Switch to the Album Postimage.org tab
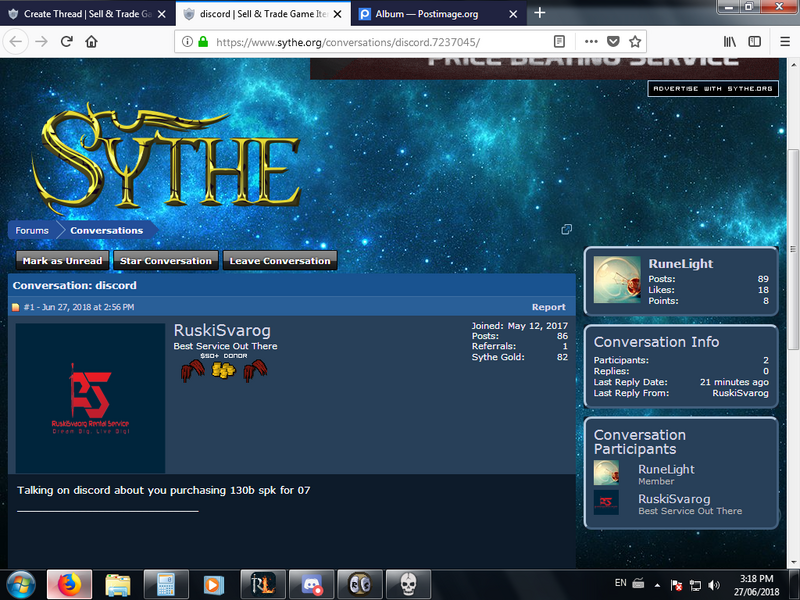 (440, 14)
